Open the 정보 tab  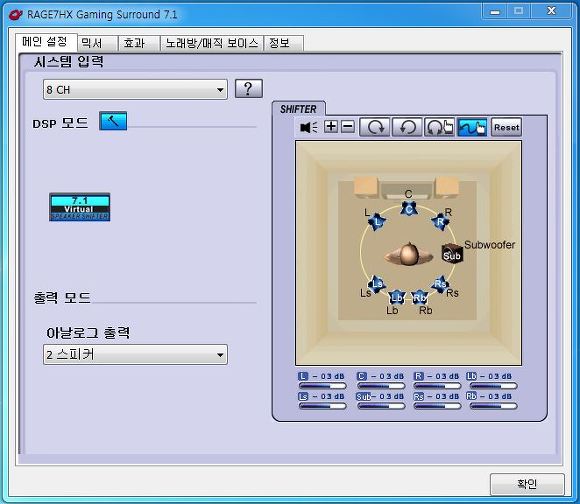pyautogui.click(x=283, y=43)
